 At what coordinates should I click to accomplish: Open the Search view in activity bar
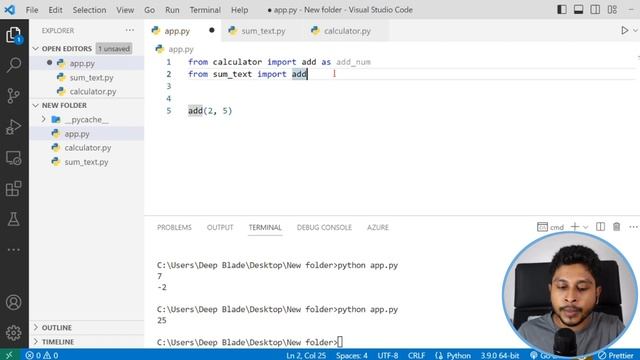point(13,65)
